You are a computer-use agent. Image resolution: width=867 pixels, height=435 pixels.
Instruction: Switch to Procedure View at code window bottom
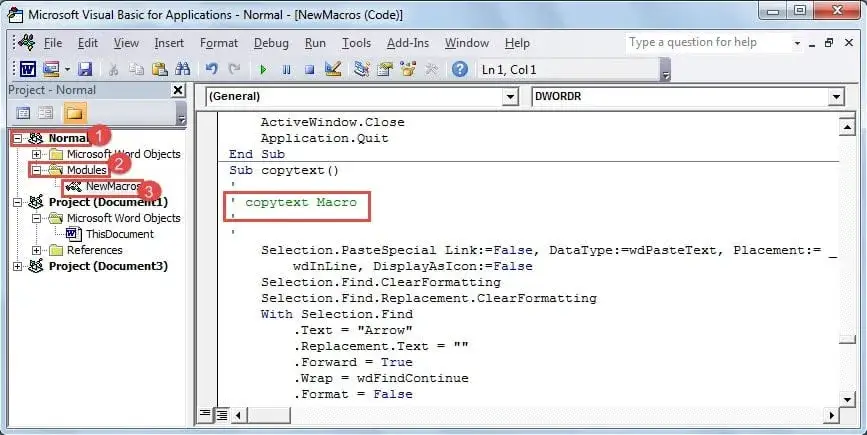coord(206,414)
